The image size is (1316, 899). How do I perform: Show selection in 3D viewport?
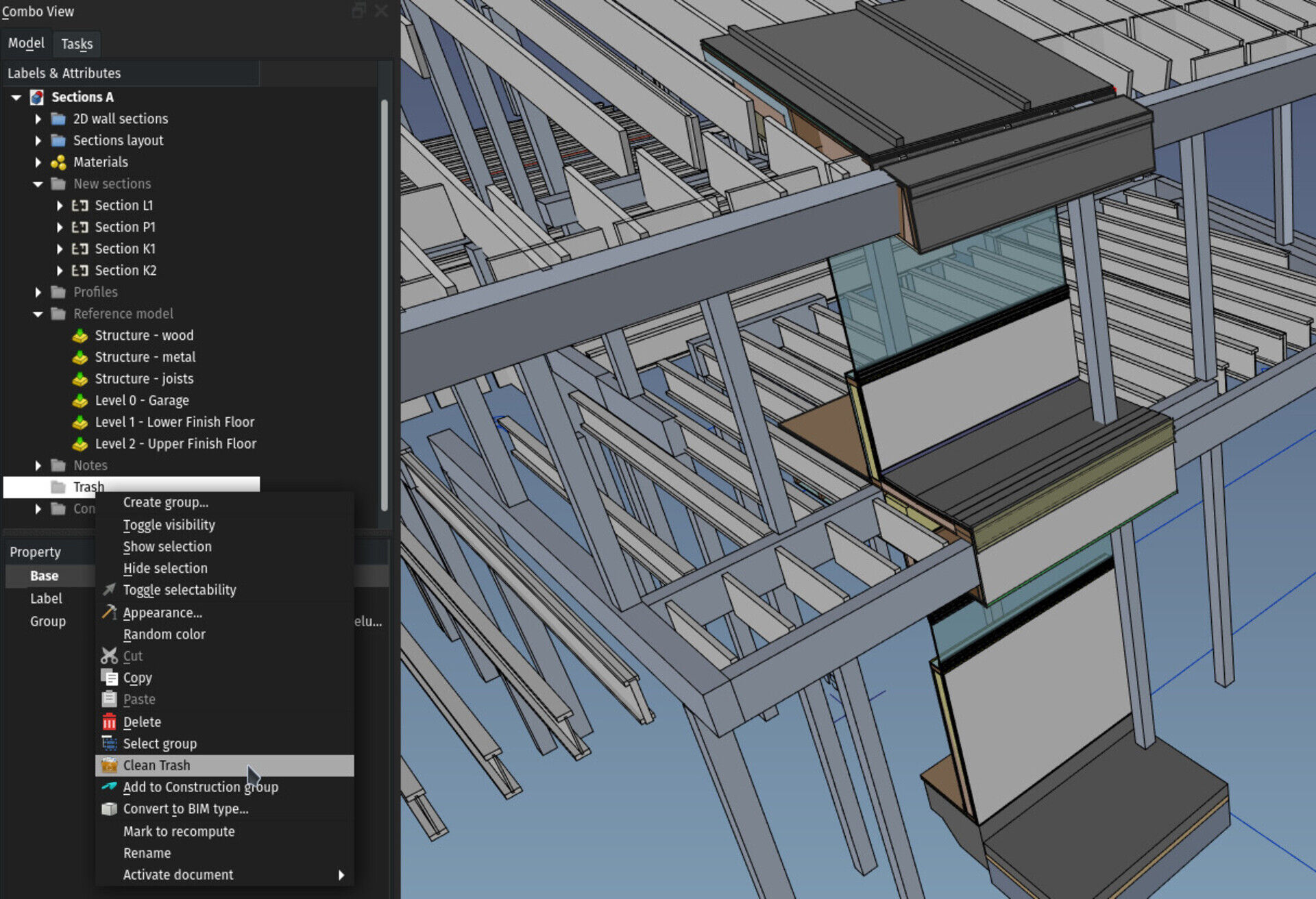tap(167, 546)
